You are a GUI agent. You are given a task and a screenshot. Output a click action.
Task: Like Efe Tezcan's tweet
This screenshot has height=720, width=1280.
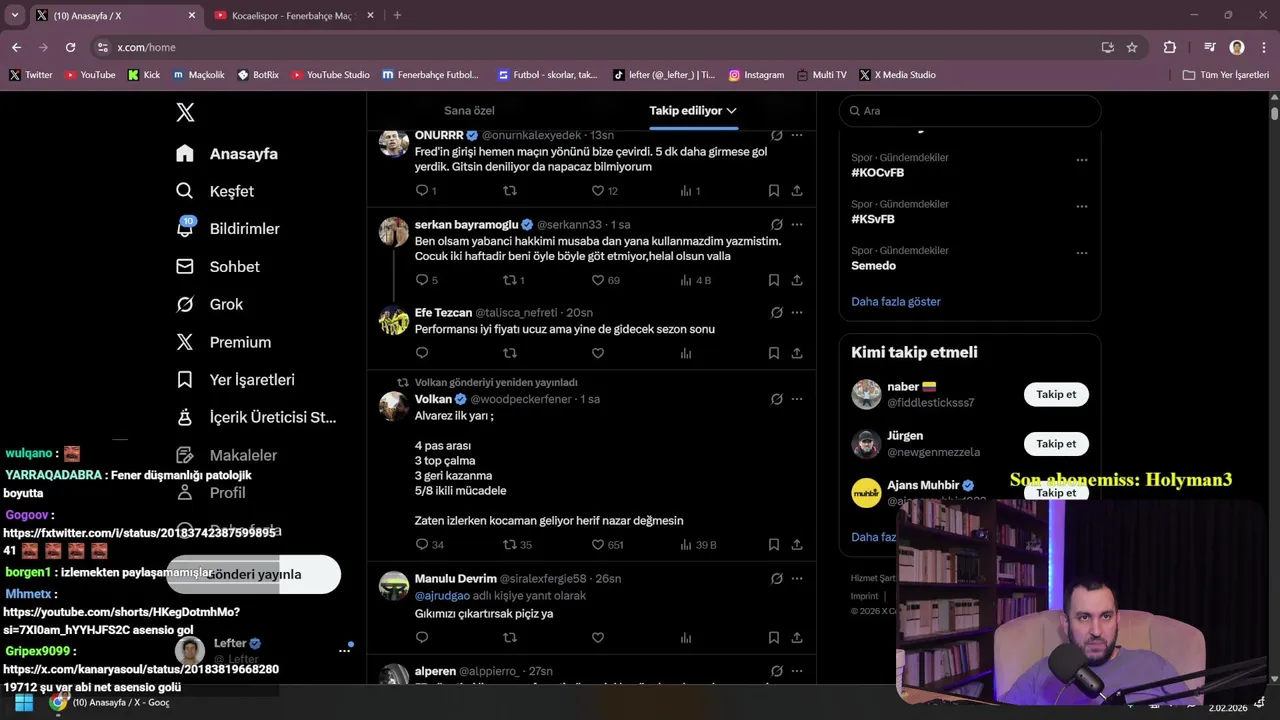coord(598,353)
